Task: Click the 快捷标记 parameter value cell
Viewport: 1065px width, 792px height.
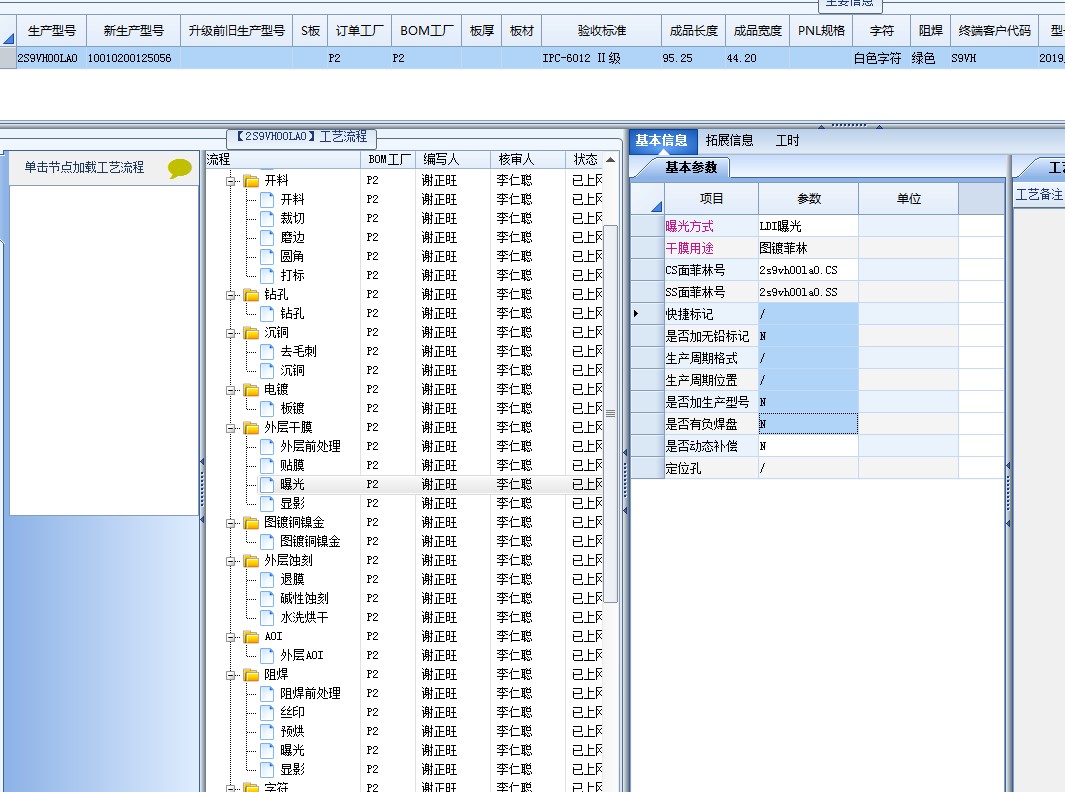Action: [x=808, y=314]
